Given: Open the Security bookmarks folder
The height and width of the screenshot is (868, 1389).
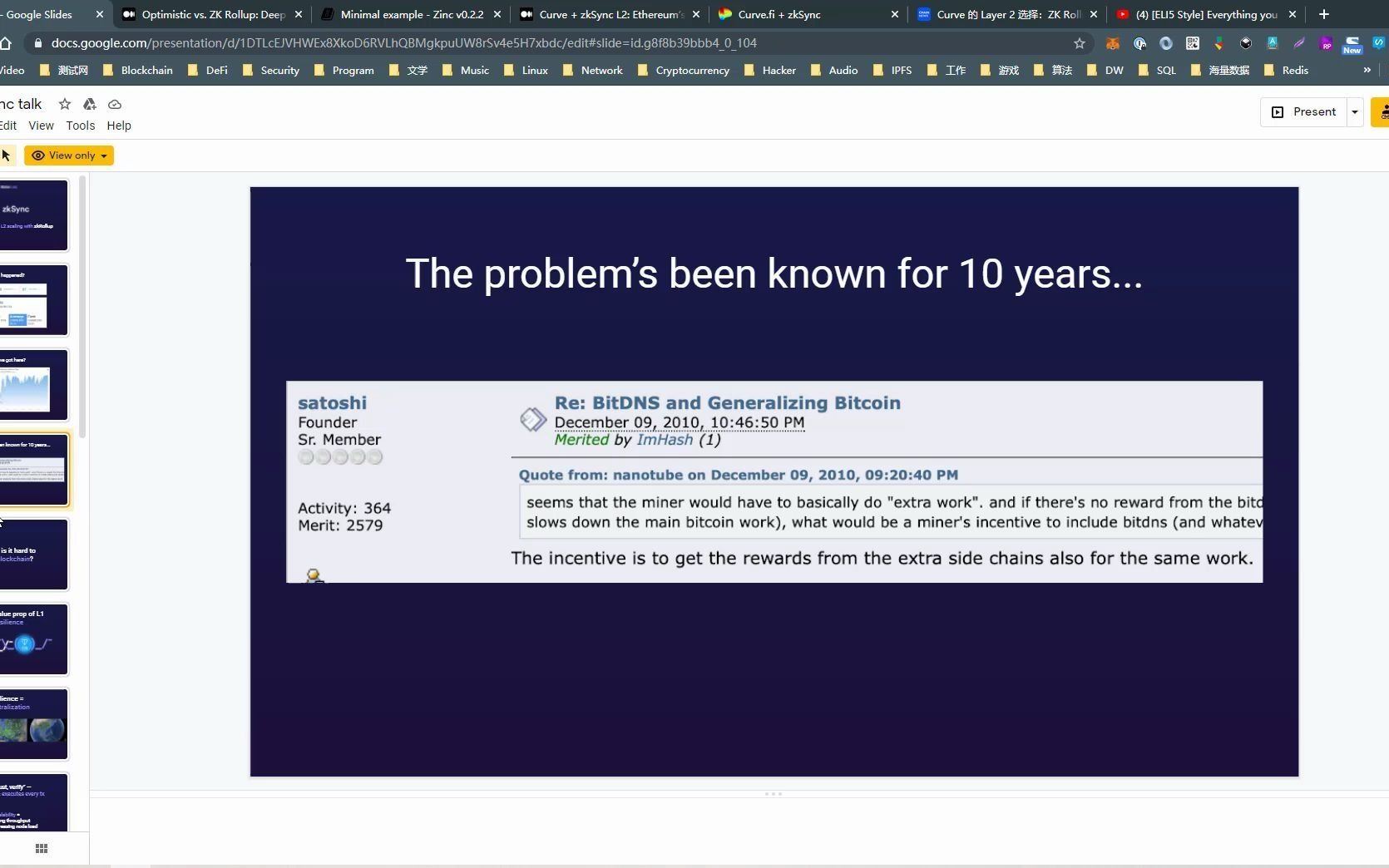Looking at the screenshot, I should pos(271,70).
